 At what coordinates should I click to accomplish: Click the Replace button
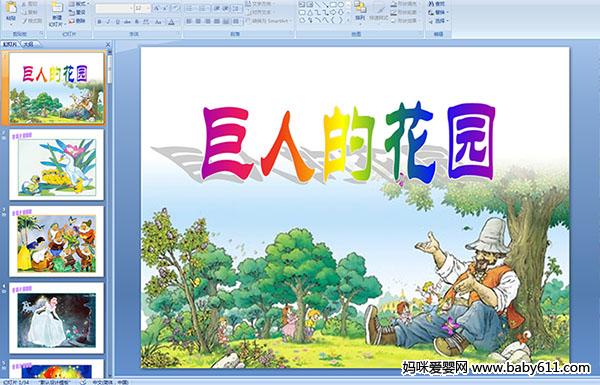click(437, 12)
